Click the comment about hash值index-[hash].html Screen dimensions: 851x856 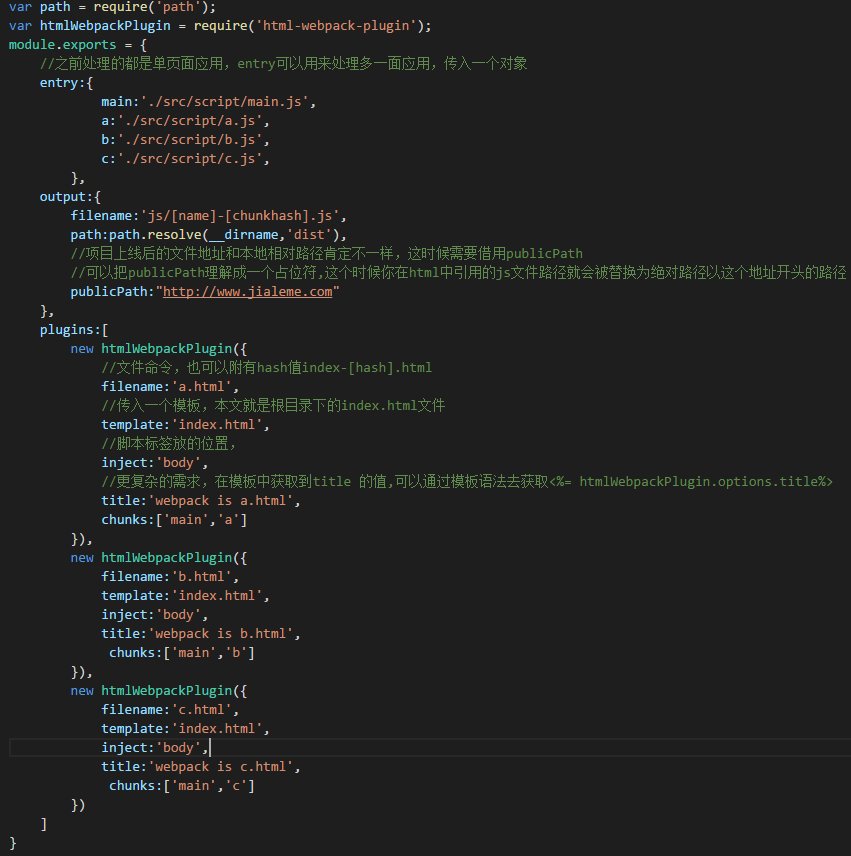(266, 367)
